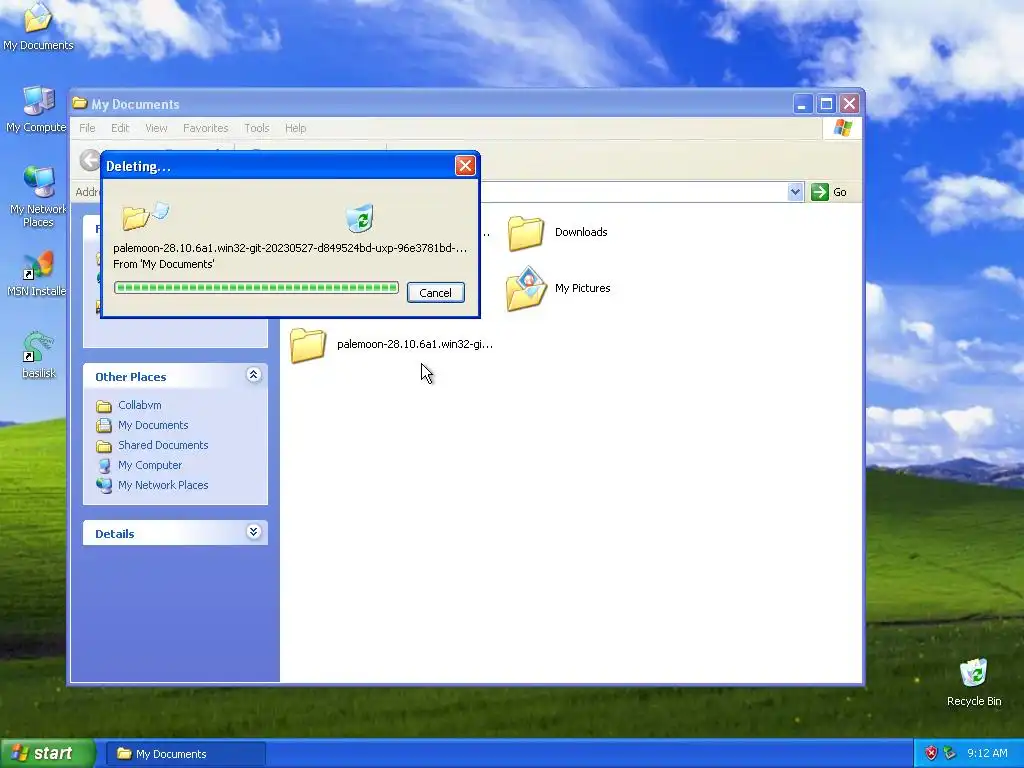Viewport: 1024px width, 768px height.
Task: Open the Tools menu
Action: [257, 128]
